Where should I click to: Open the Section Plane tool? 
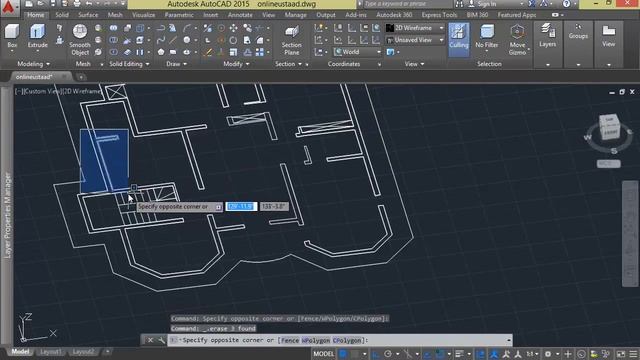(291, 41)
